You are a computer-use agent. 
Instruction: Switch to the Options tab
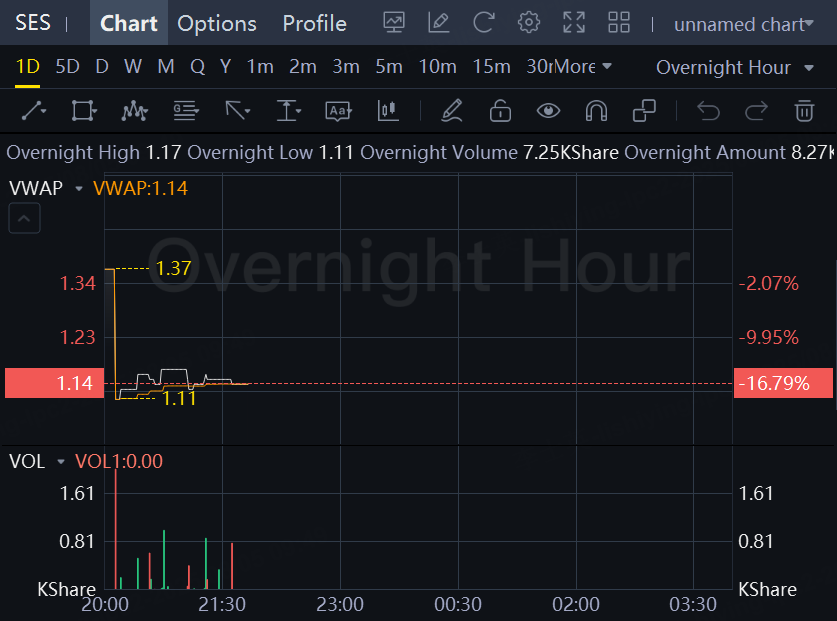click(217, 23)
